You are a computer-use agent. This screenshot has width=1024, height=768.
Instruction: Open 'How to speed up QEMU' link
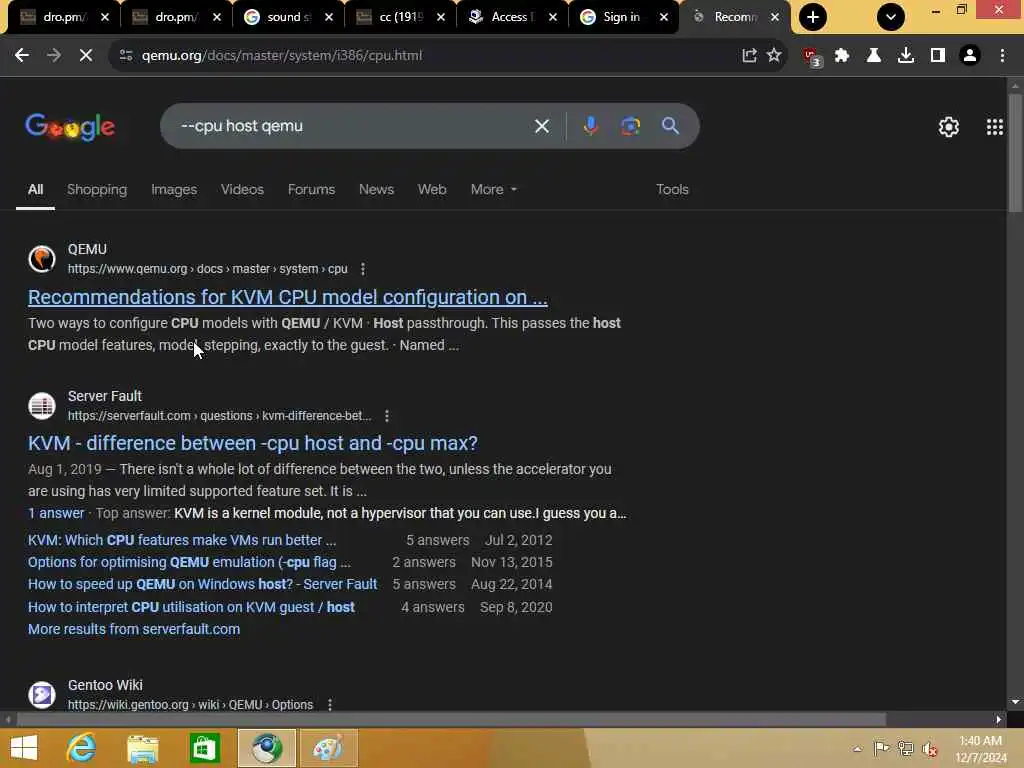click(202, 584)
